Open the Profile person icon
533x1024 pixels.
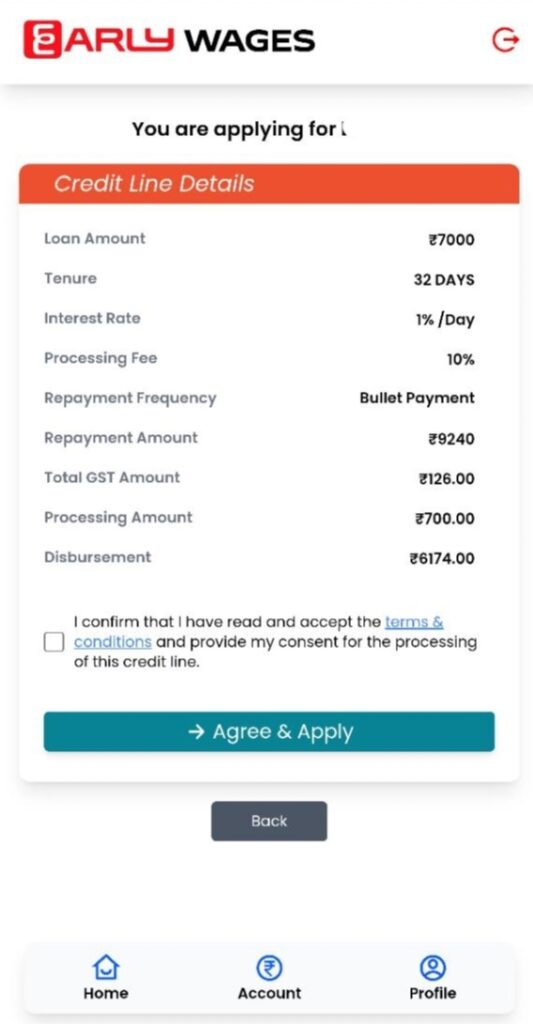click(x=432, y=967)
